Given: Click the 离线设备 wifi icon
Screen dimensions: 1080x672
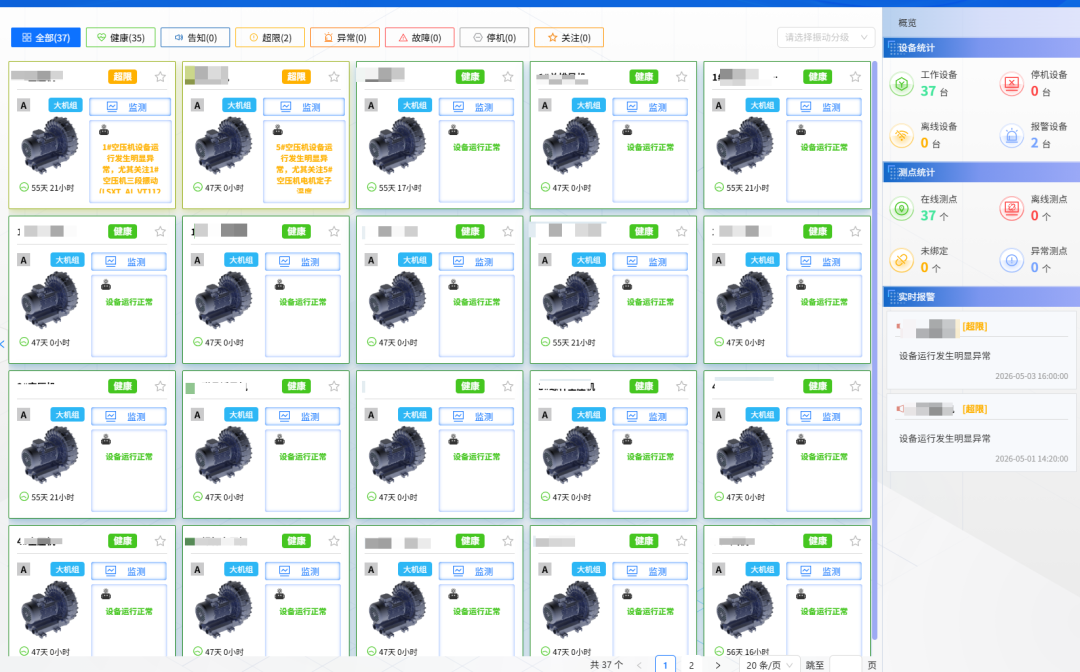Looking at the screenshot, I should coord(901,136).
